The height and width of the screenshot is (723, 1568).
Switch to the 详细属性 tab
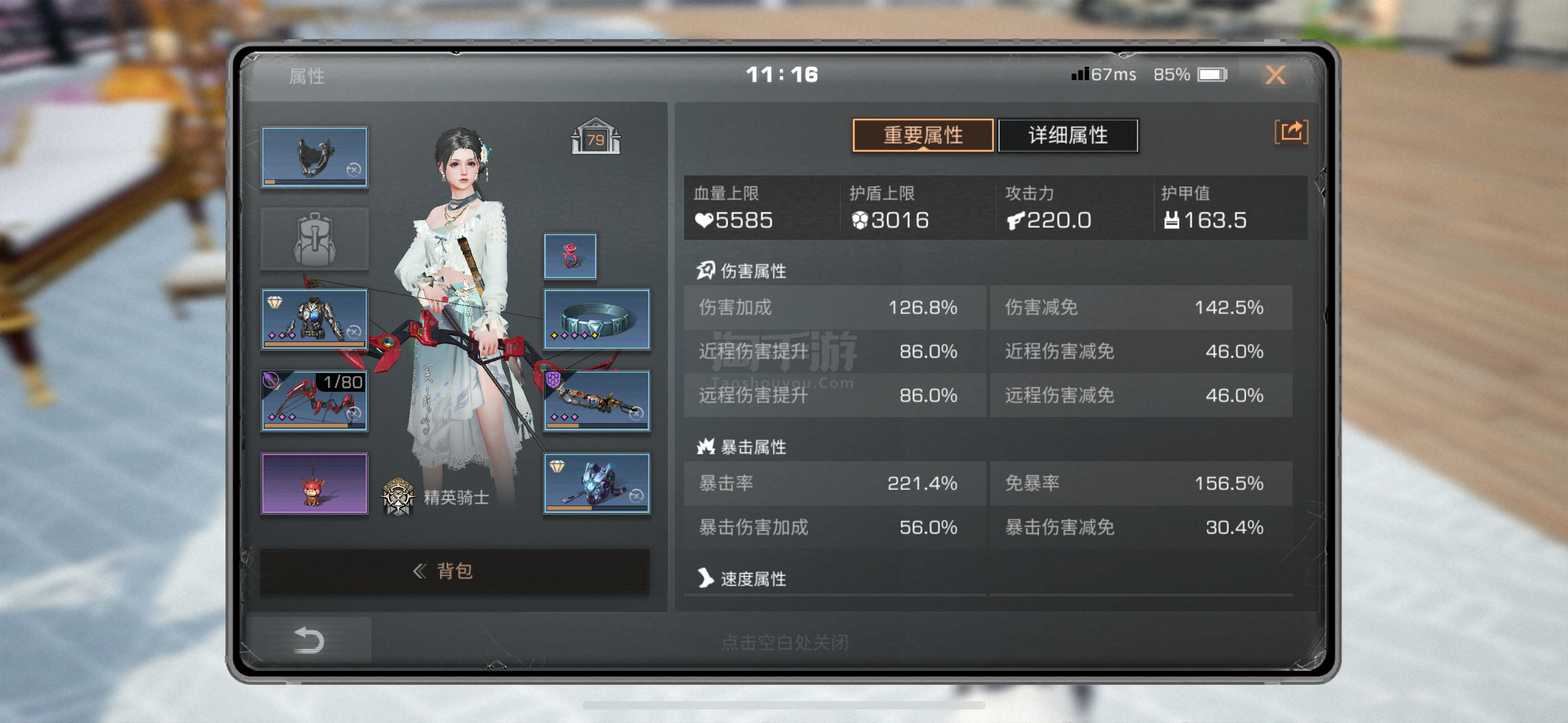pyautogui.click(x=1068, y=135)
